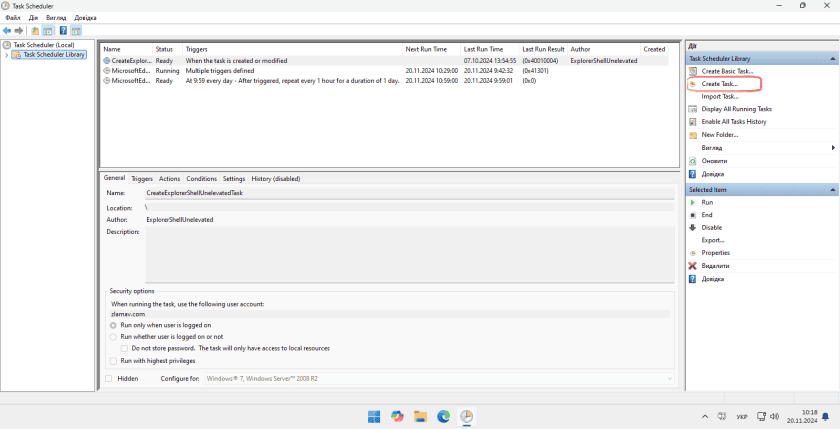840x429 pixels.
Task: Disable the selected task using the down-arrow icon
Action: click(x=693, y=227)
